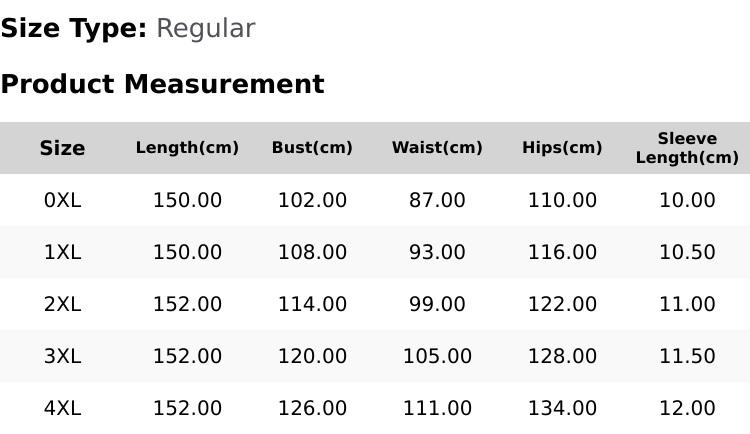
Task: Click the 93.00 waist value for 1XL
Action: click(x=437, y=252)
